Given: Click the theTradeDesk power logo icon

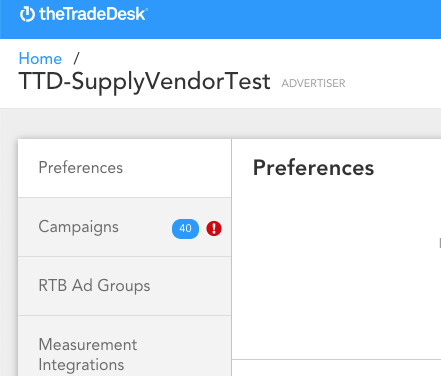Looking at the screenshot, I should 27,14.
